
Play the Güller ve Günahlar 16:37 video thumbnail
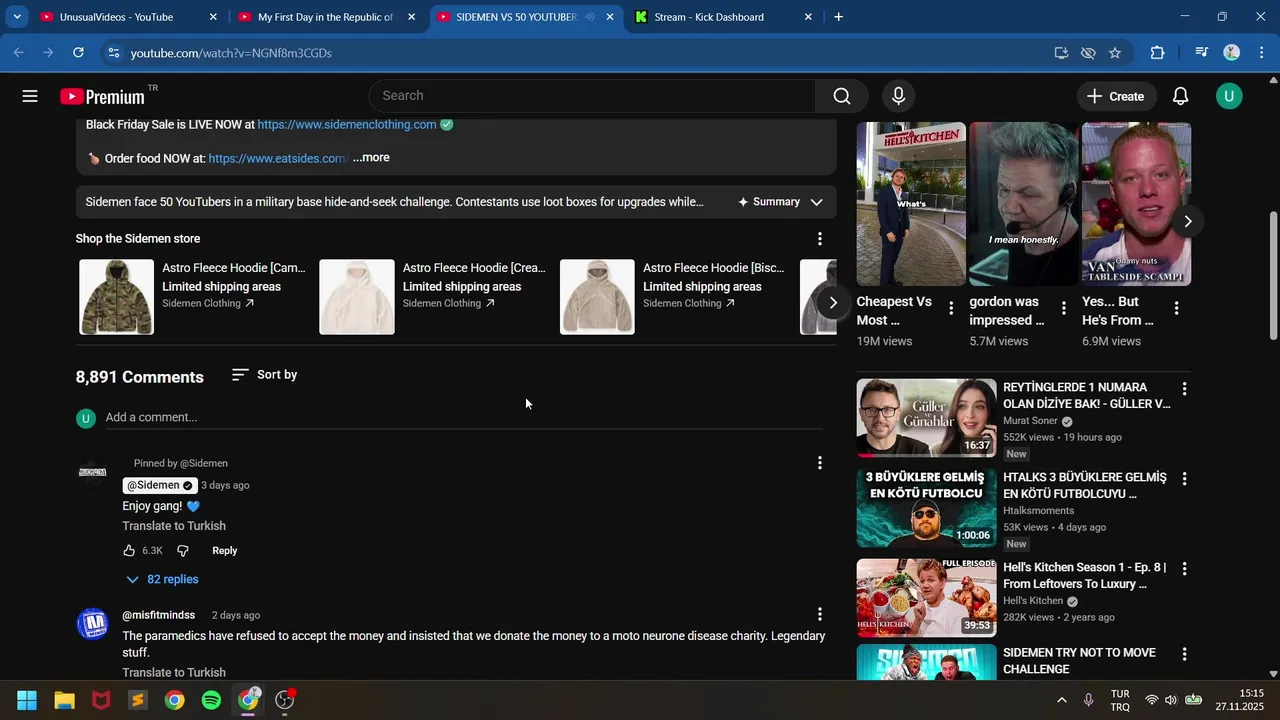pyautogui.click(x=926, y=418)
